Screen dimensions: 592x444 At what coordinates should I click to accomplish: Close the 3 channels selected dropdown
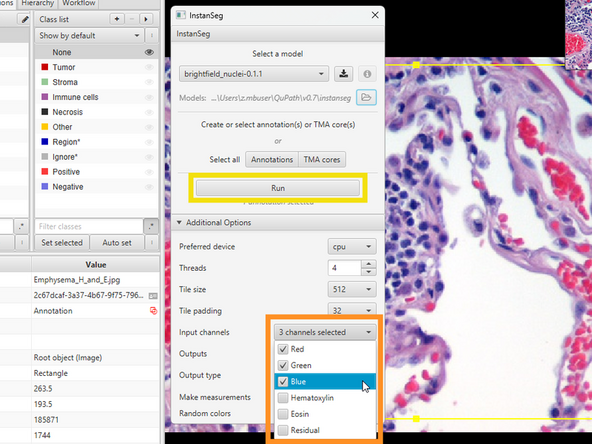325,332
